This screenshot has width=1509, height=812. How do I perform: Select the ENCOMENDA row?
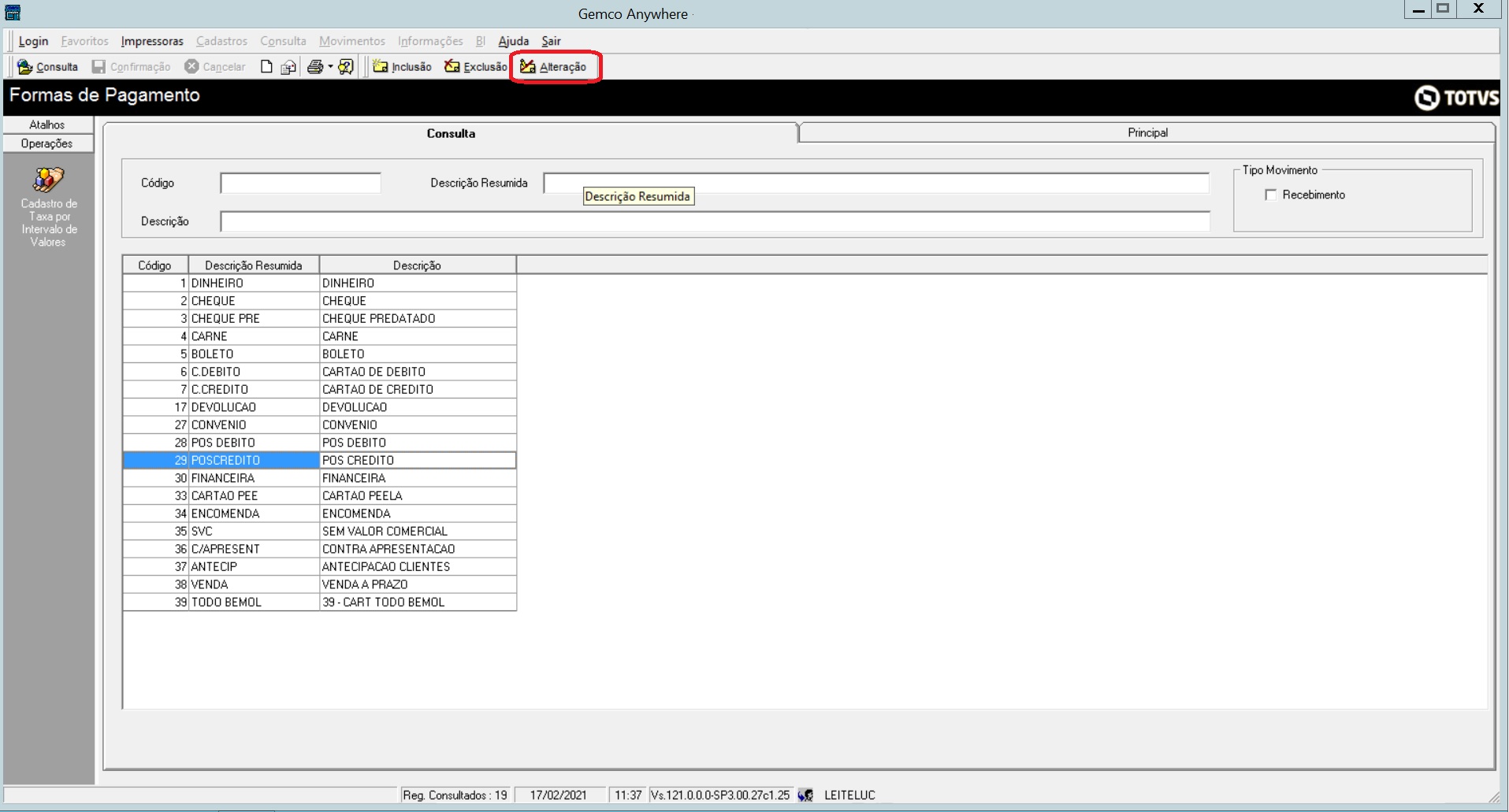(x=319, y=514)
